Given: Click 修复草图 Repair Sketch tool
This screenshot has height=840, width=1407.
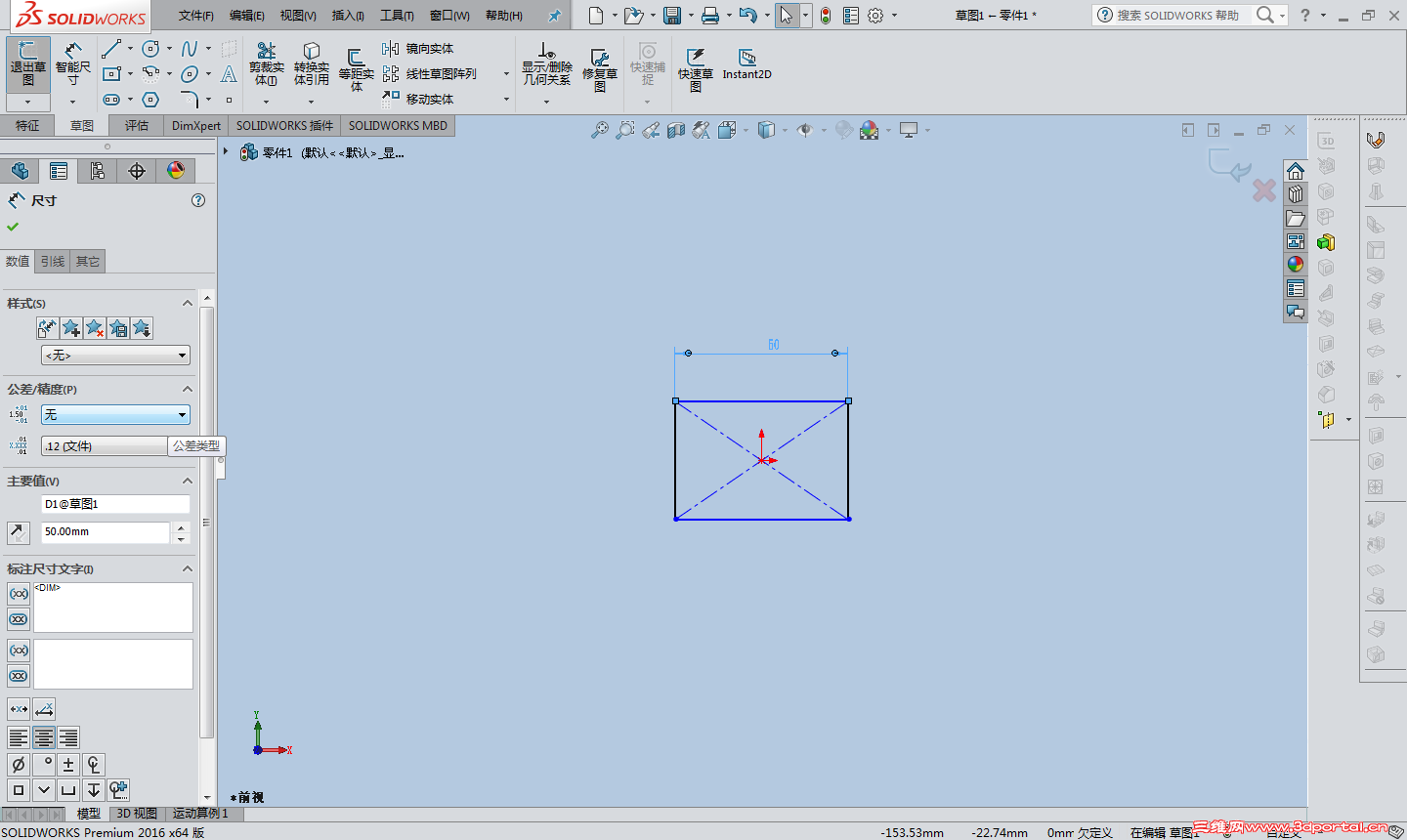Looking at the screenshot, I should 600,68.
